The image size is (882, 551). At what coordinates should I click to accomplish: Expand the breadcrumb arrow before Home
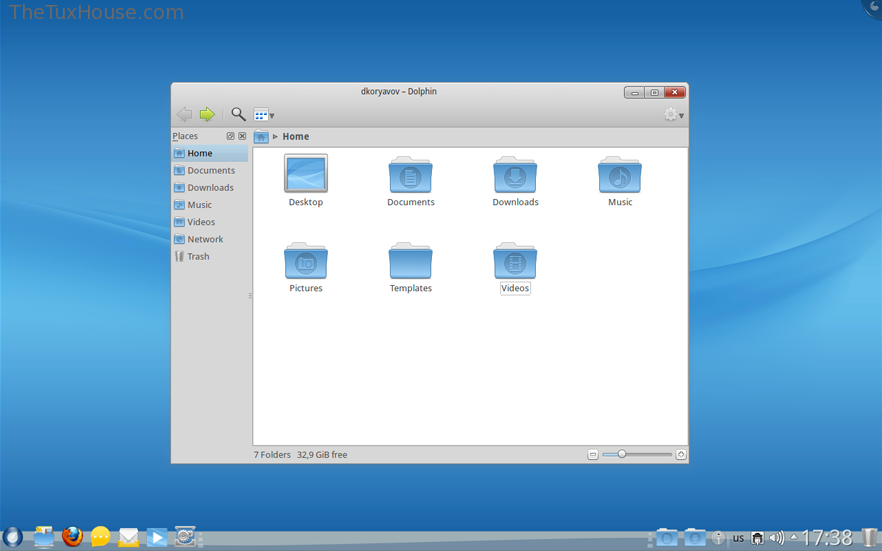(275, 137)
